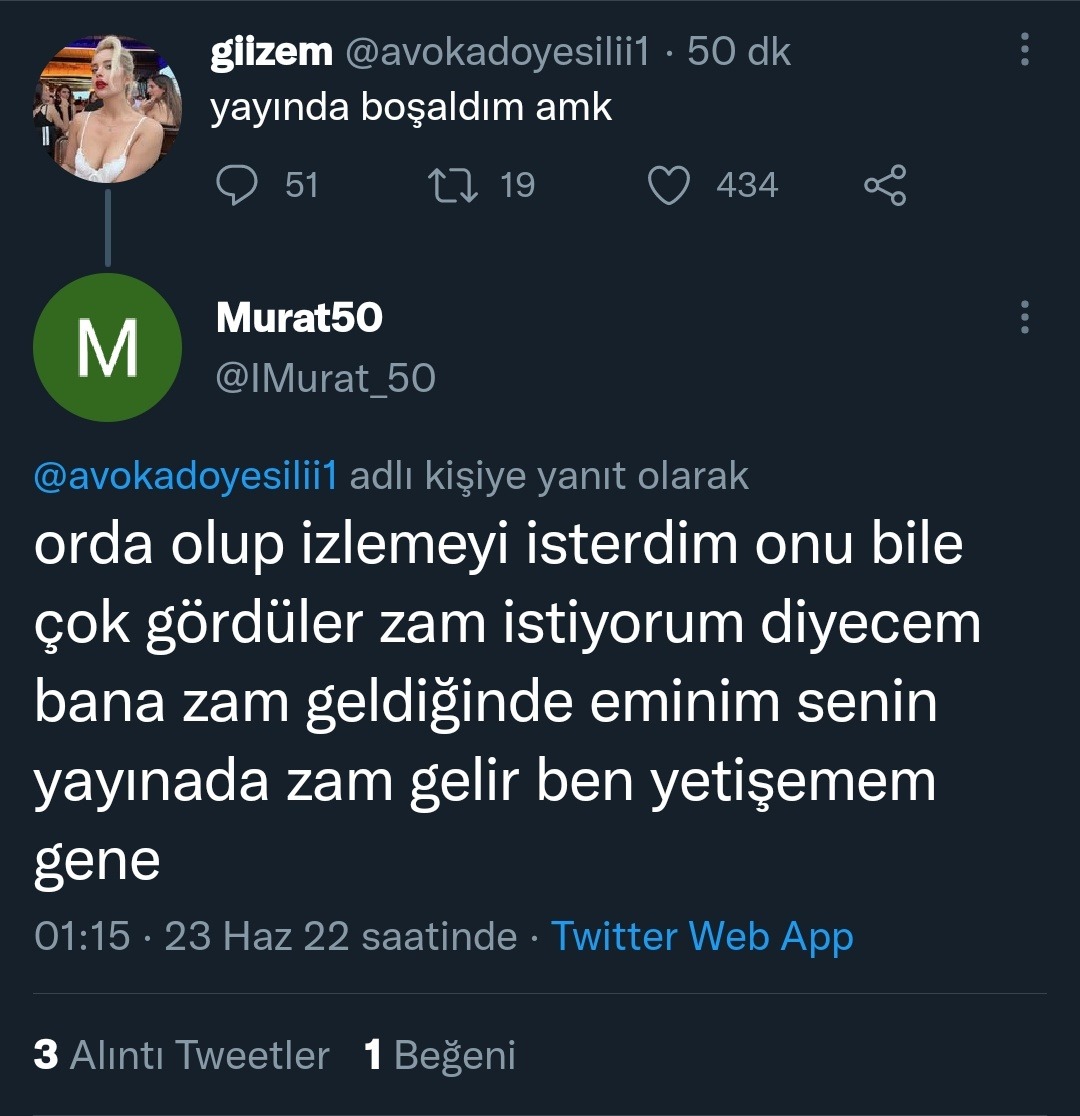The height and width of the screenshot is (1116, 1080).
Task: Open more options menu on giizem's tweet
Action: click(x=1025, y=52)
